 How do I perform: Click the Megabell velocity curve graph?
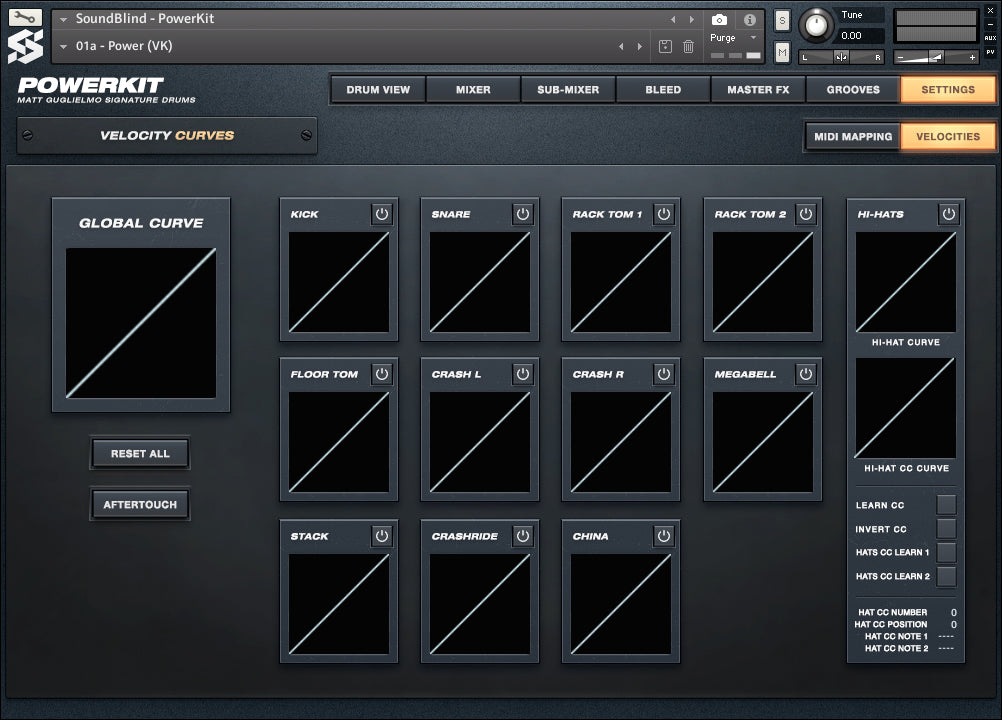(x=763, y=442)
